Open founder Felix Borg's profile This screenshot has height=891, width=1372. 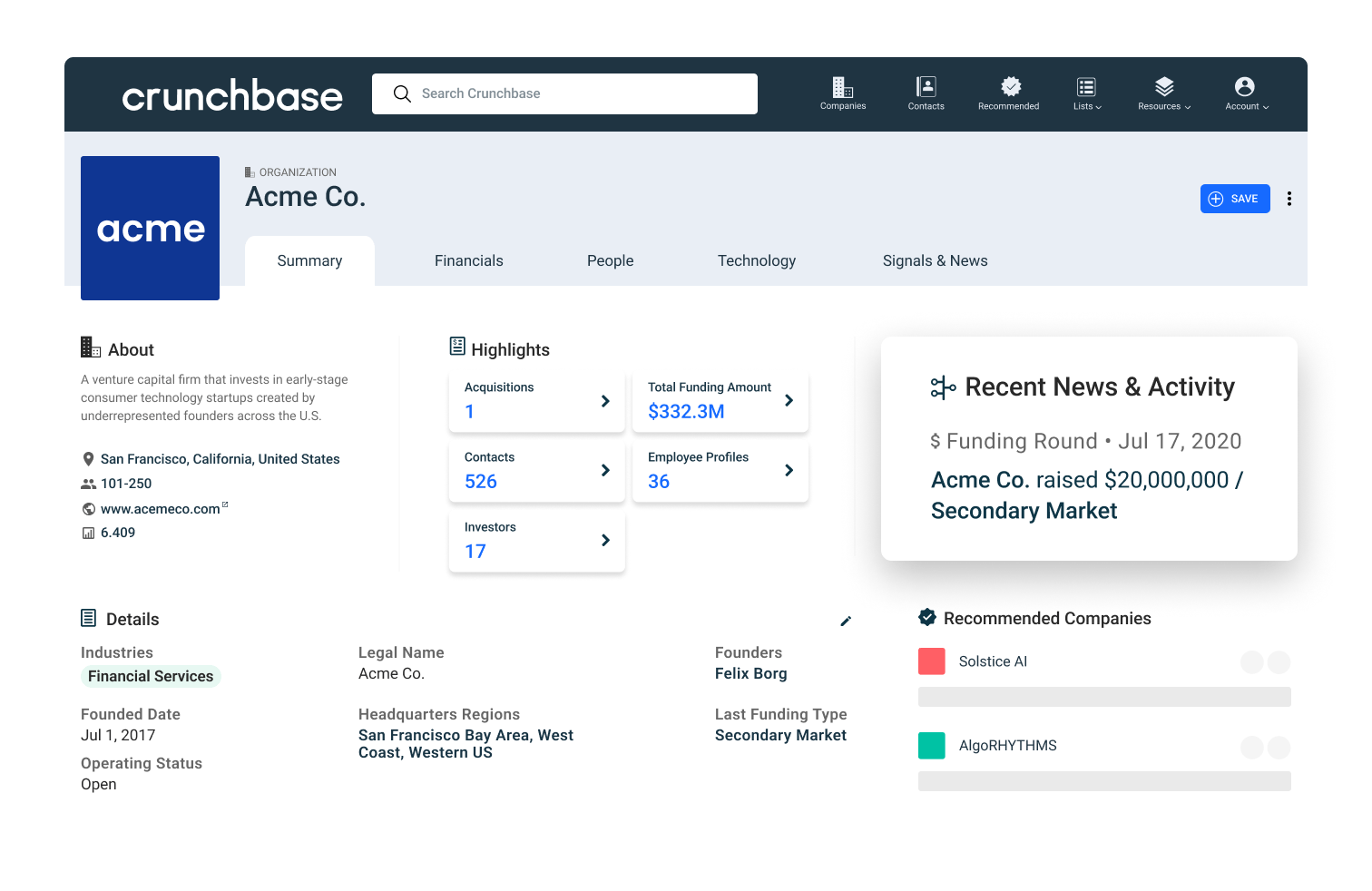(751, 673)
